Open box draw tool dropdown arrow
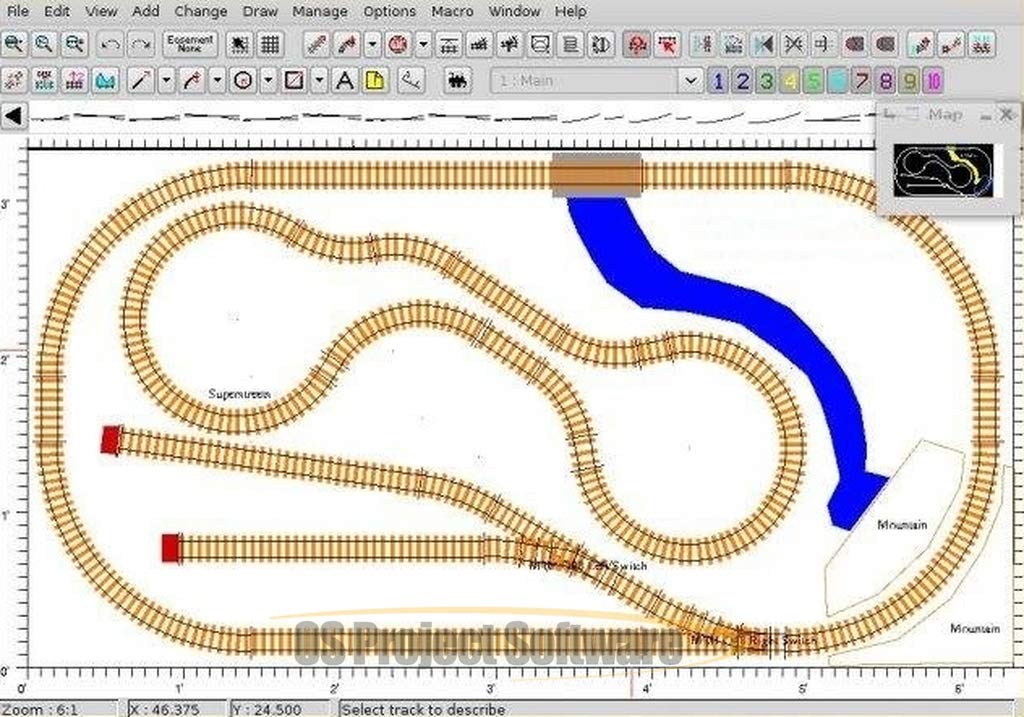This screenshot has width=1024, height=717. pyautogui.click(x=319, y=81)
